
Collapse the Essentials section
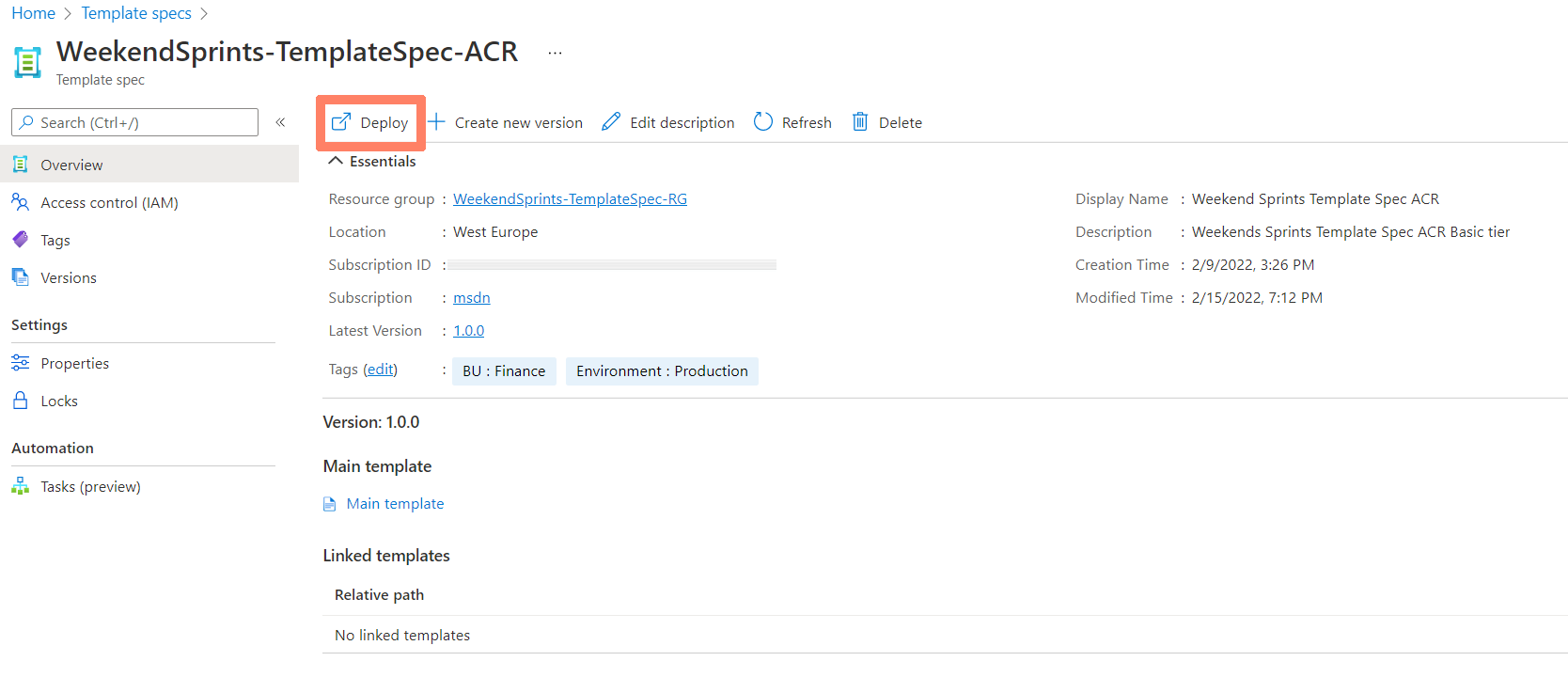[x=336, y=161]
